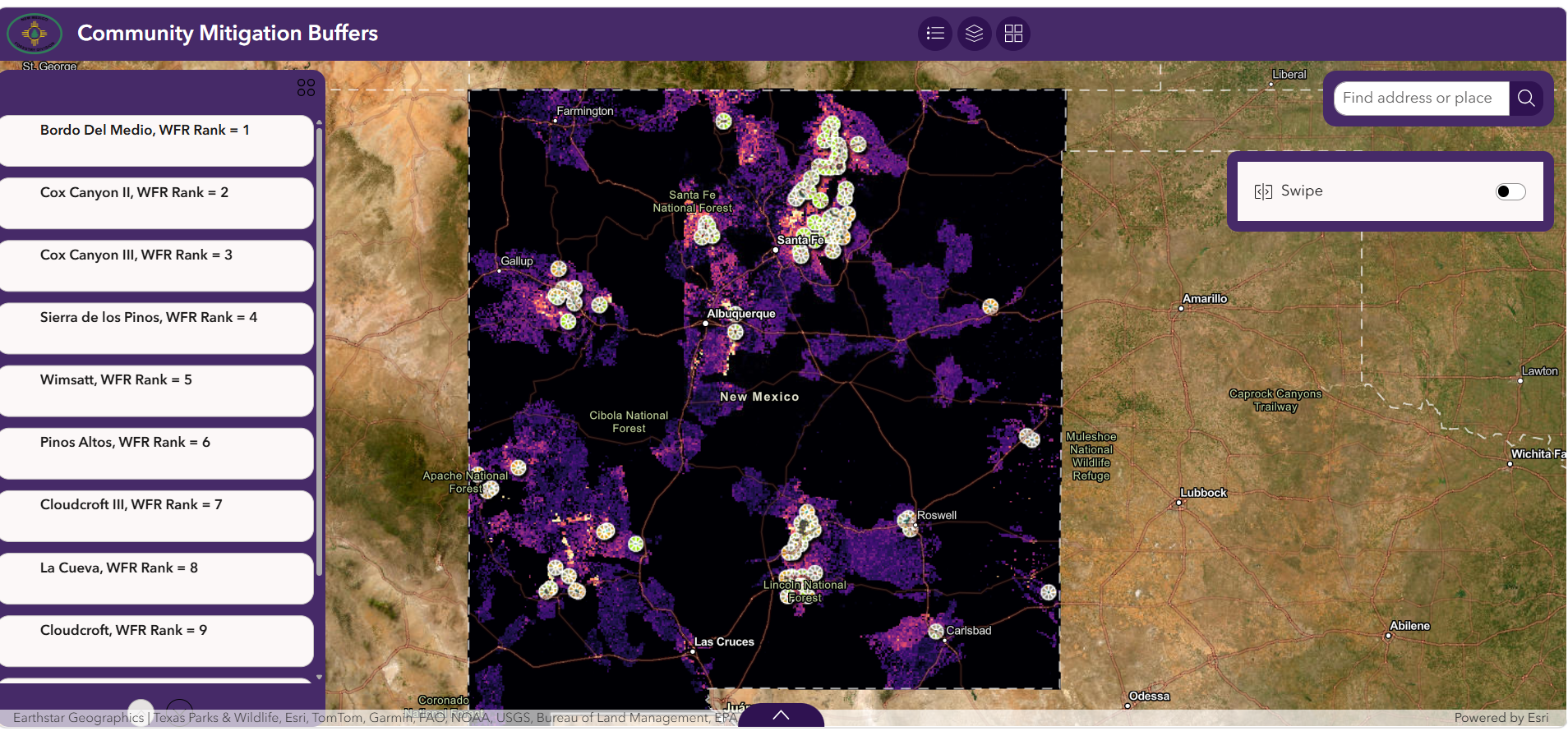Select Cox Canyon II, WFR Rank = 2
Image resolution: width=1568 pixels, height=731 pixels.
click(156, 203)
